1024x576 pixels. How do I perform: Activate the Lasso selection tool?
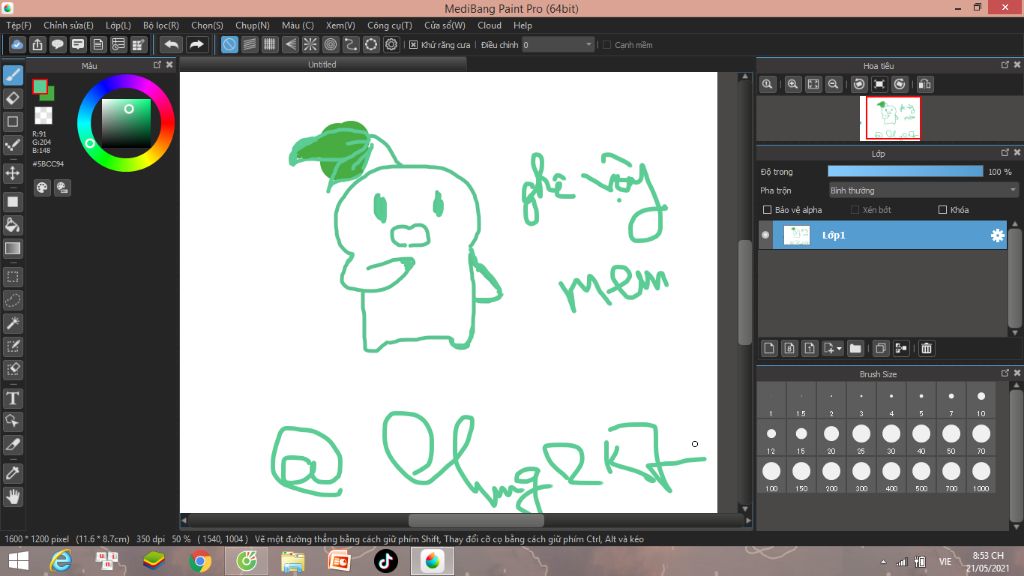(13, 300)
